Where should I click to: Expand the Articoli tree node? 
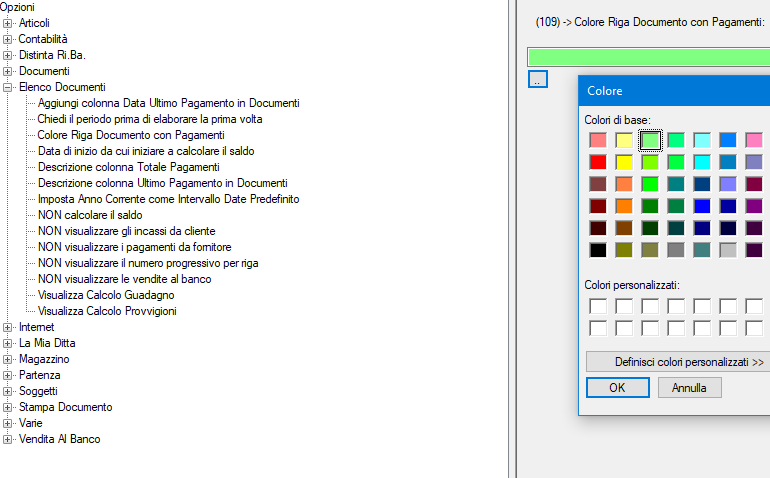pos(8,23)
